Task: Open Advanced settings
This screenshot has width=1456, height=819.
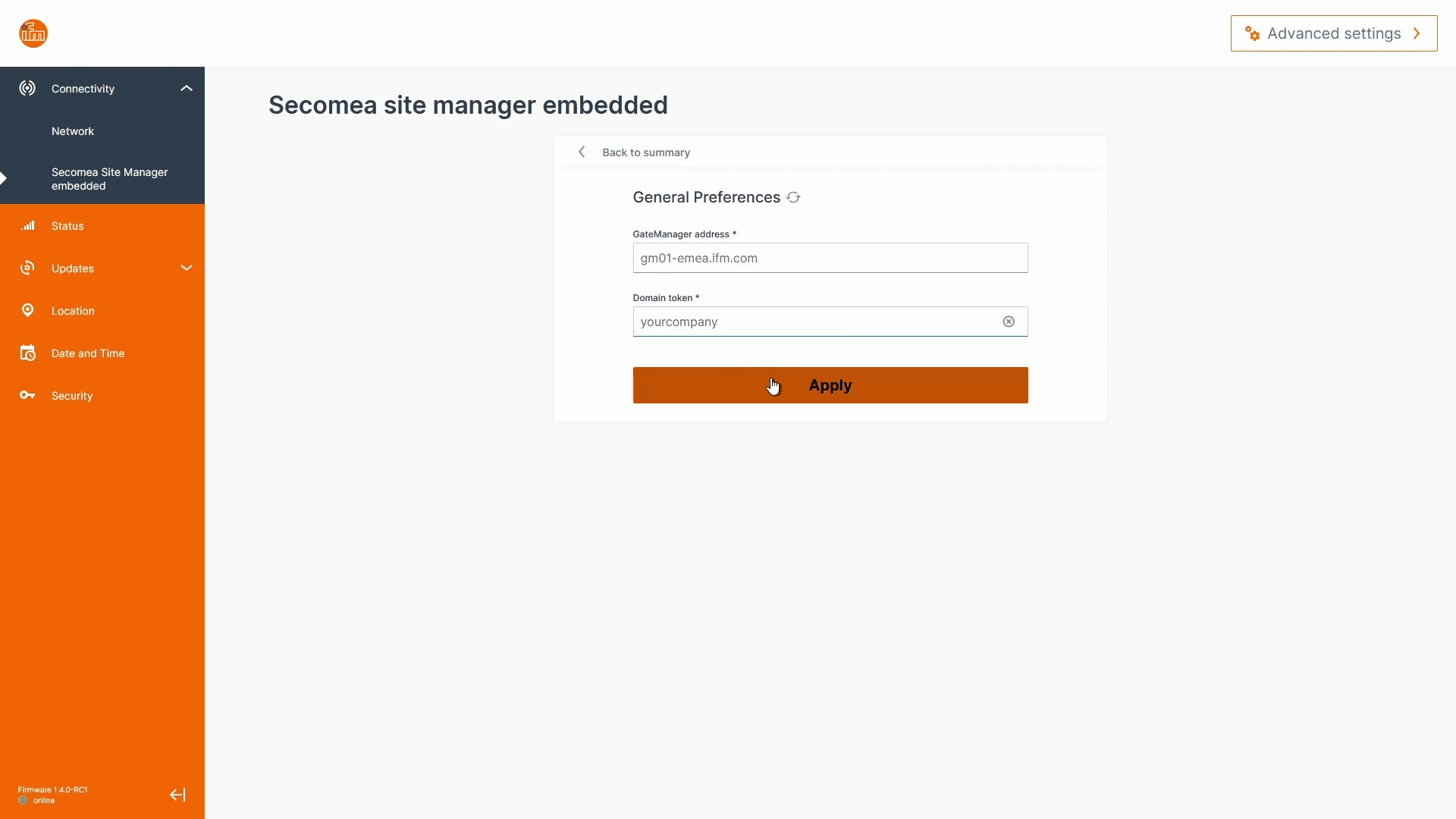Action: coord(1333,33)
